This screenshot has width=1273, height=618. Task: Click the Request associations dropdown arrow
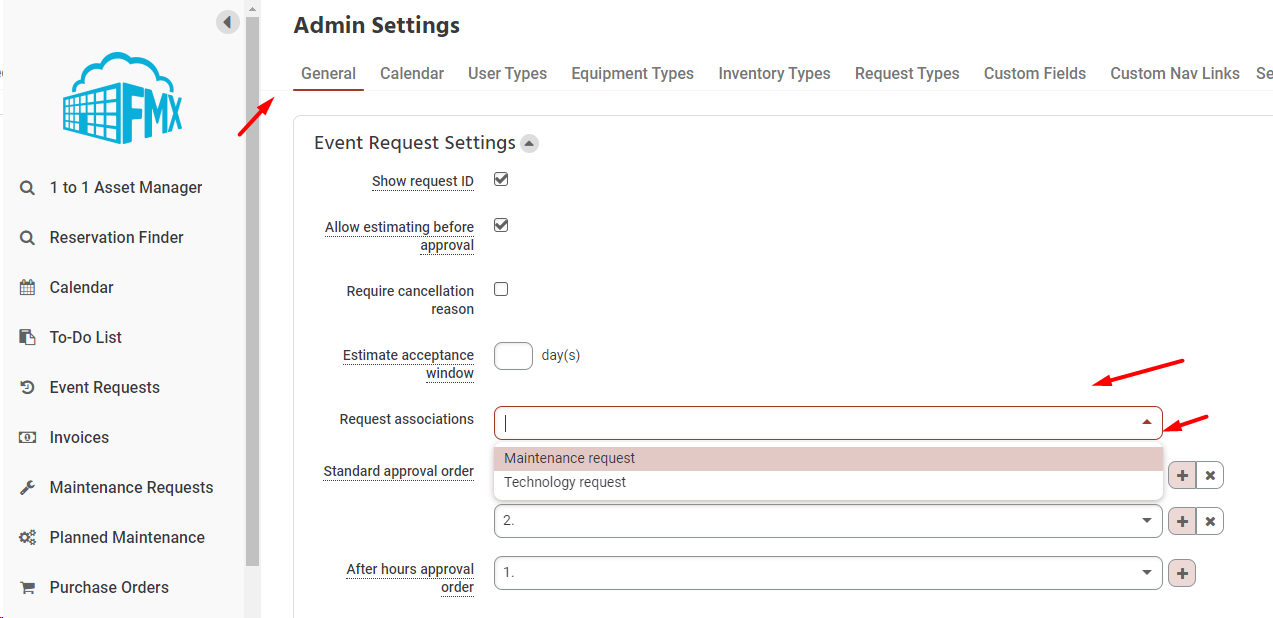coord(1147,423)
